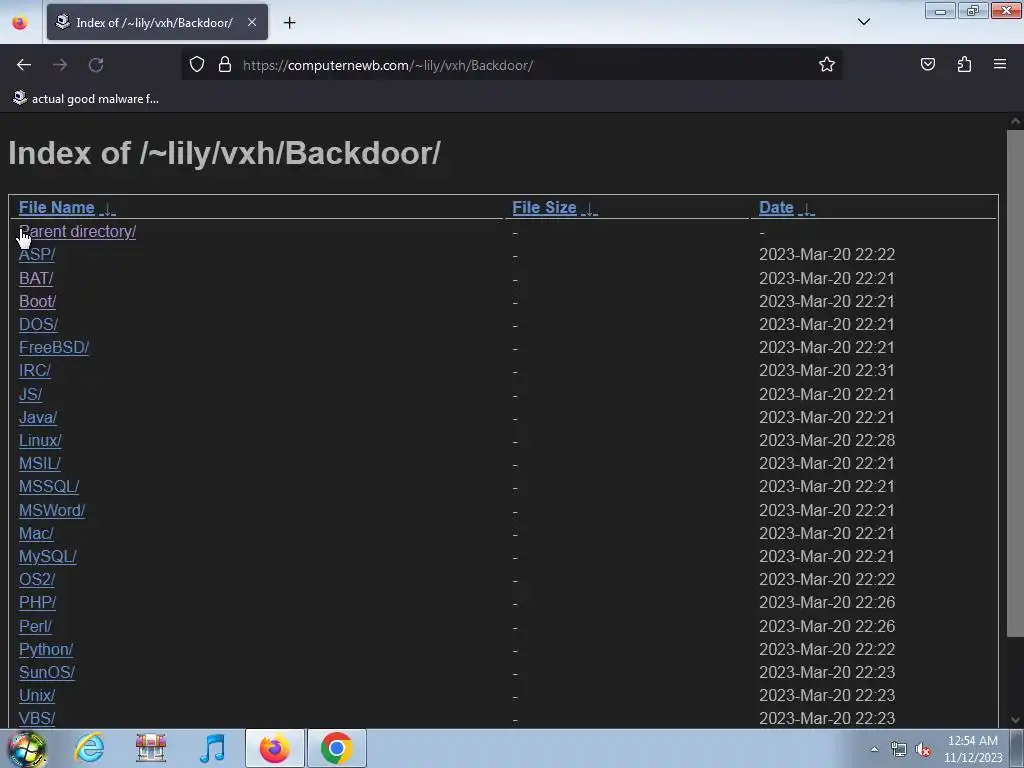This screenshot has height=768, width=1024.
Task: Open the Parent directory/ link
Action: point(78,232)
